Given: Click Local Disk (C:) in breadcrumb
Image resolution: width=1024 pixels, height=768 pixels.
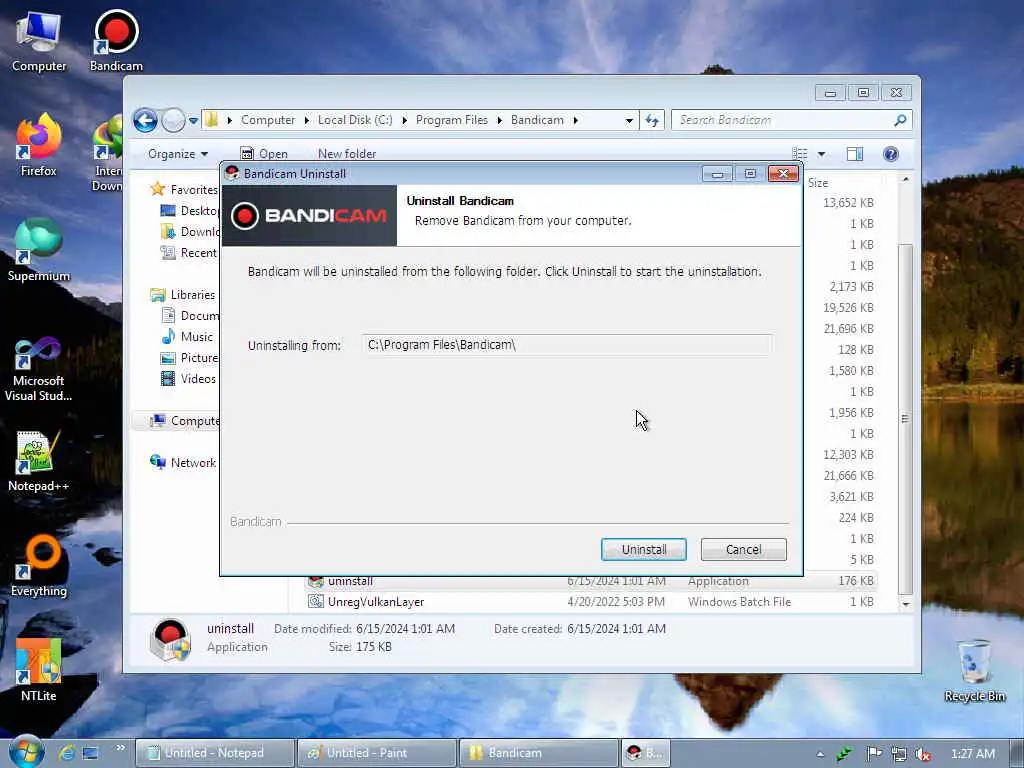Looking at the screenshot, I should click(x=355, y=120).
